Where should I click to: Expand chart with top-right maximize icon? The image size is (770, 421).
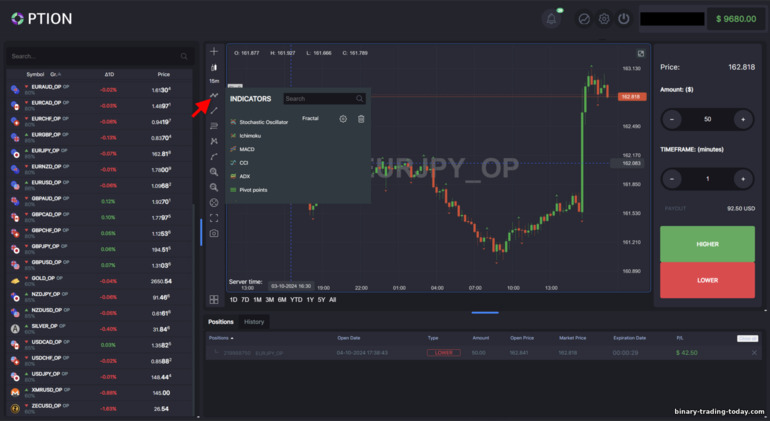click(641, 54)
